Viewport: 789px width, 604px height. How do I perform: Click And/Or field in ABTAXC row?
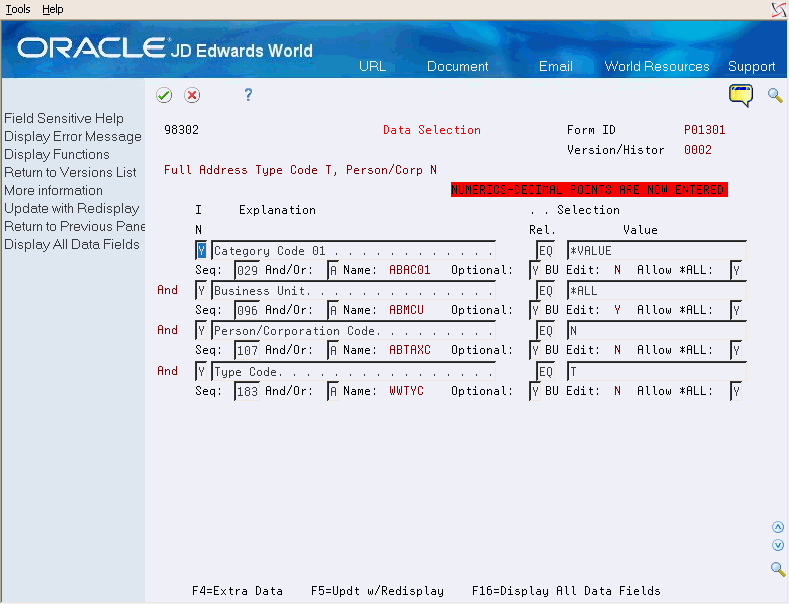coord(333,350)
